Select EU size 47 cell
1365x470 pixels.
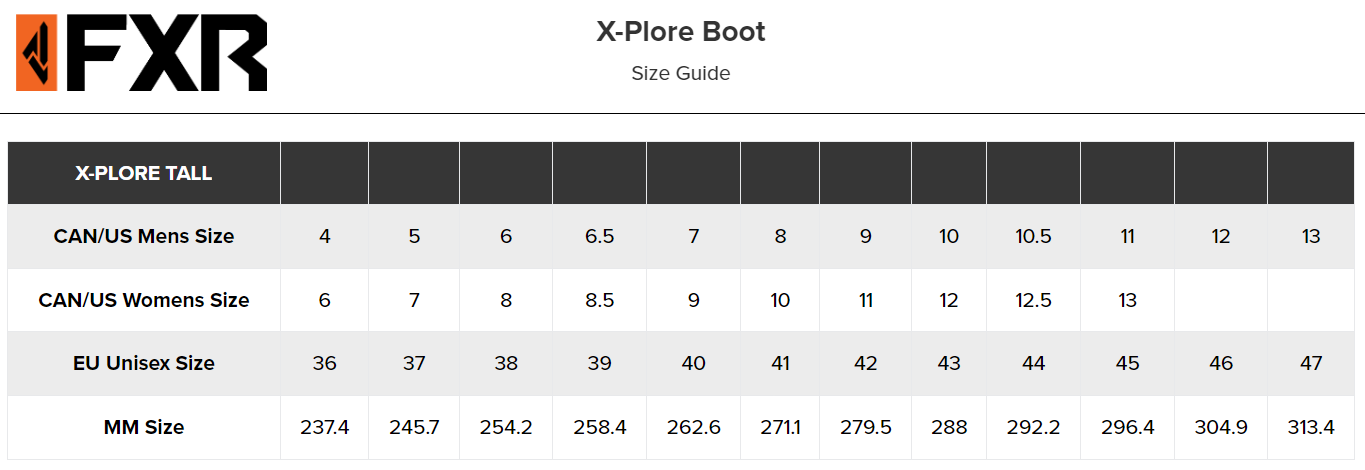pyautogui.click(x=1311, y=363)
